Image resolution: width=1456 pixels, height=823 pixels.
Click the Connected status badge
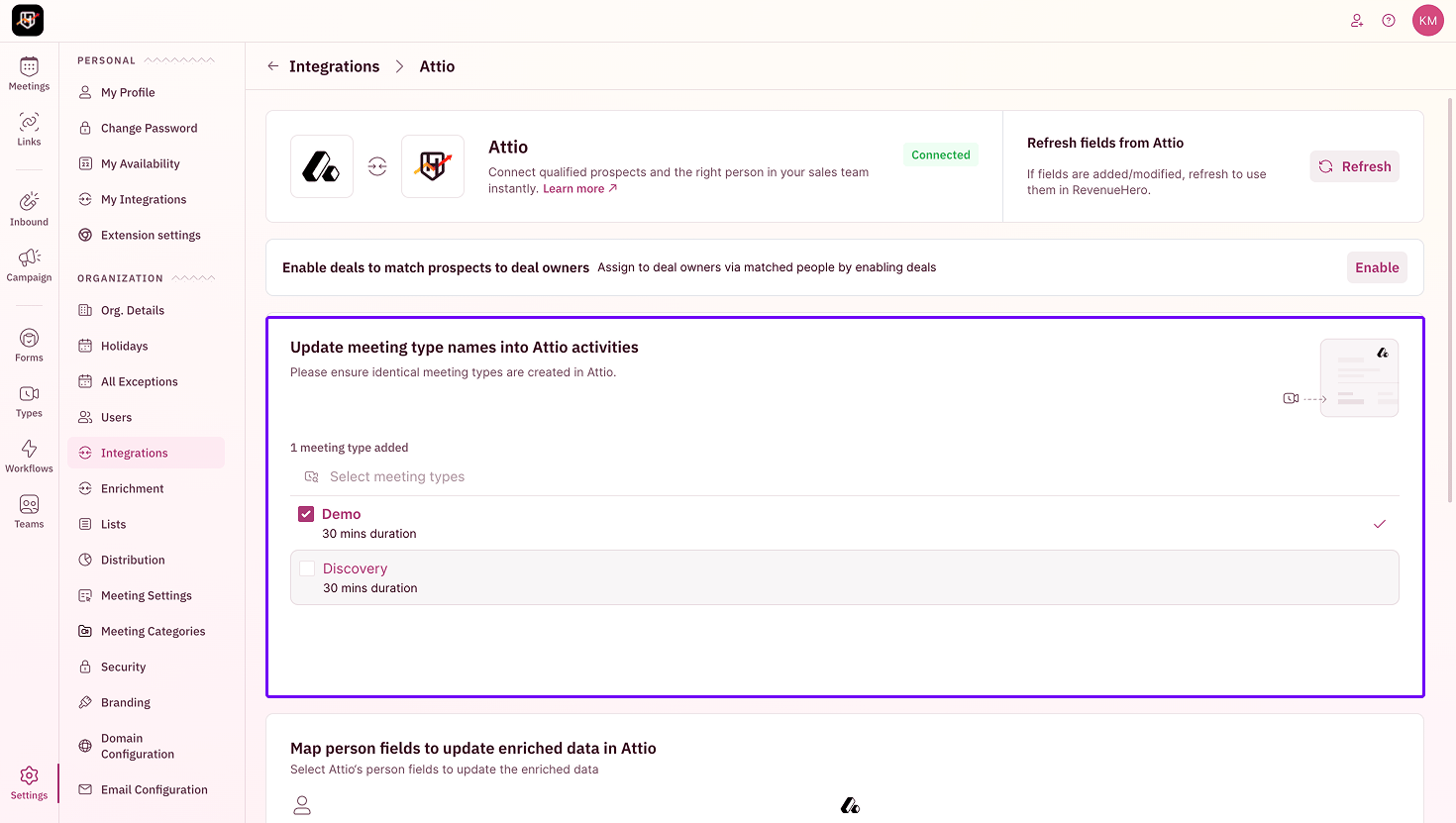coord(941,154)
